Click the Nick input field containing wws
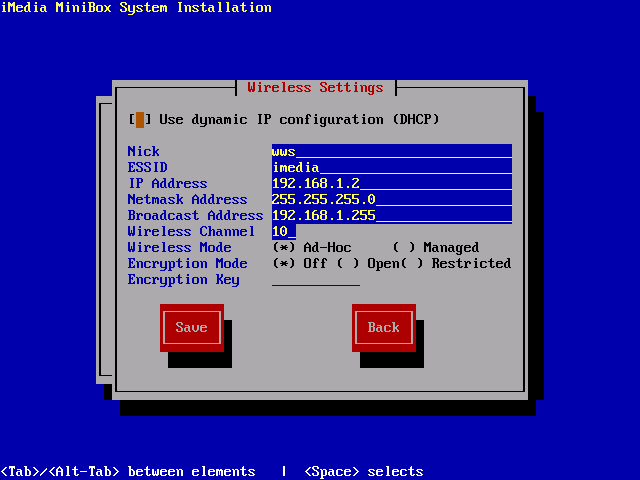 coord(391,152)
